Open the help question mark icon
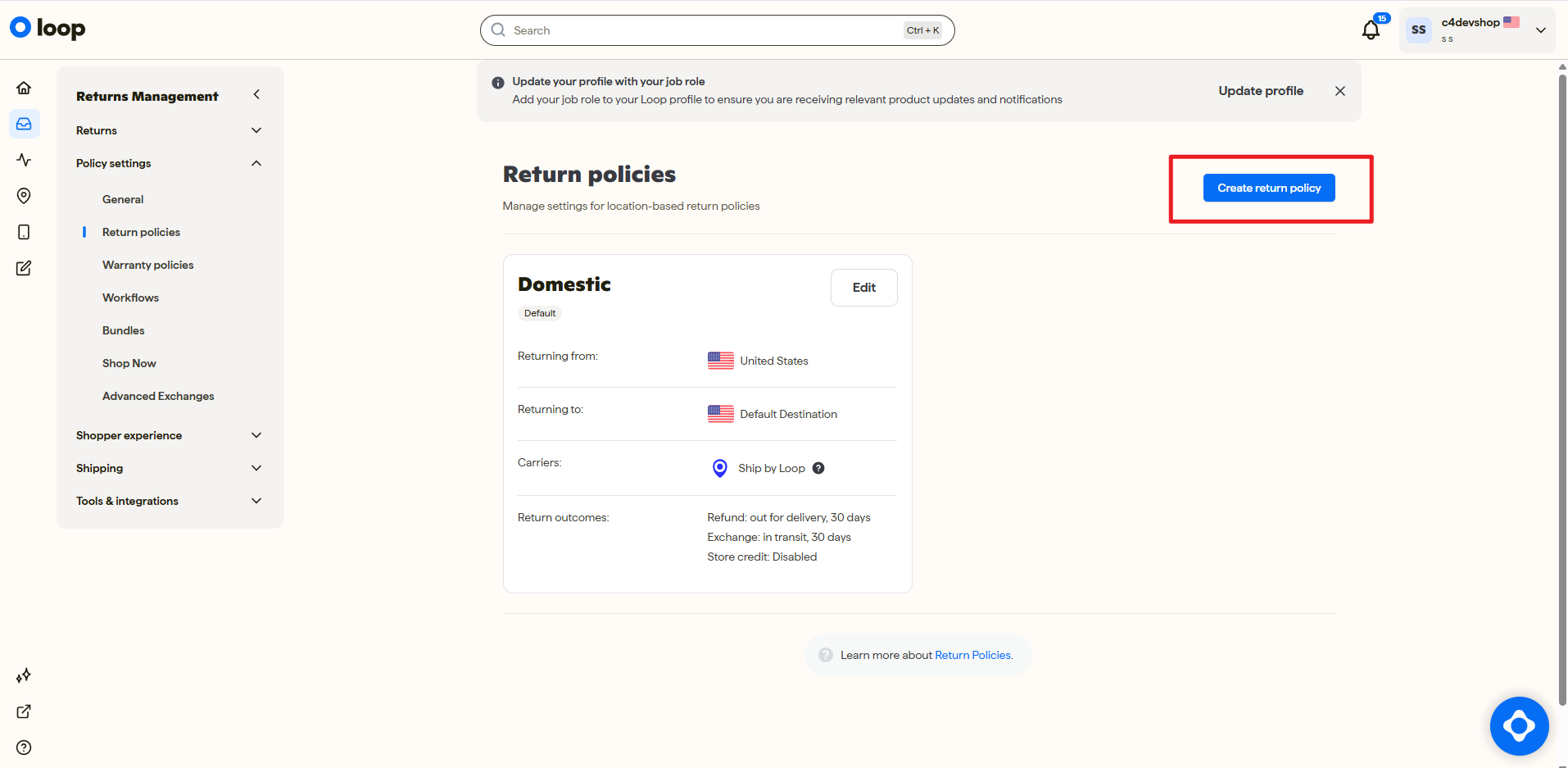This screenshot has height=768, width=1568. 24,748
